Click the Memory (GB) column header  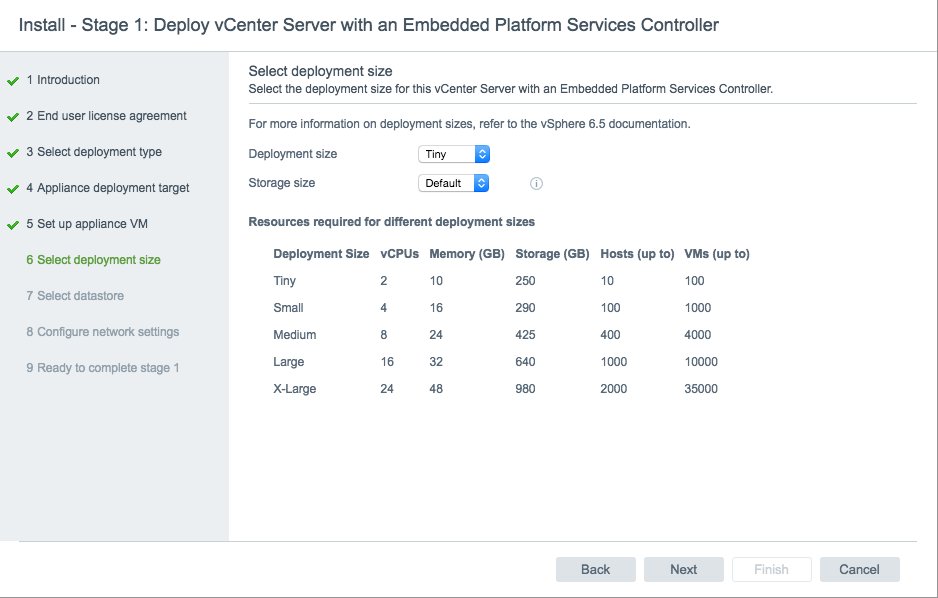tap(467, 254)
